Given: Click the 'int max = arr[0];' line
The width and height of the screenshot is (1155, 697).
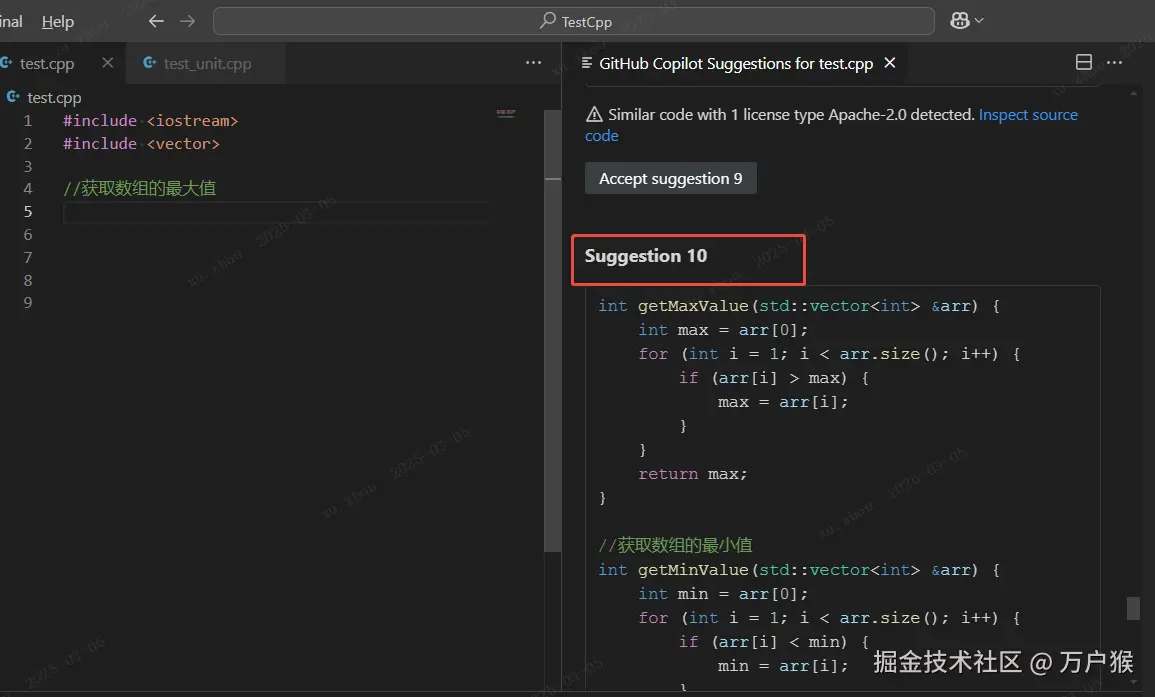Looking at the screenshot, I should pyautogui.click(x=723, y=330).
